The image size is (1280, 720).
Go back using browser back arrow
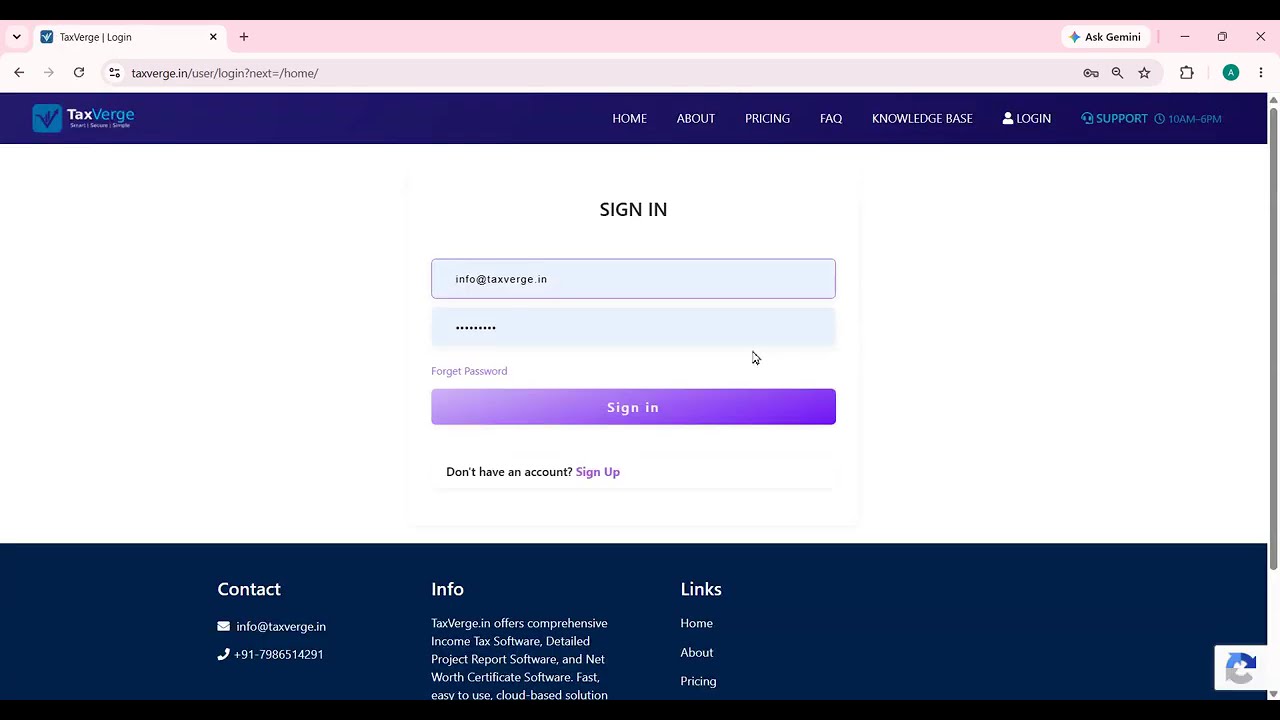(19, 73)
